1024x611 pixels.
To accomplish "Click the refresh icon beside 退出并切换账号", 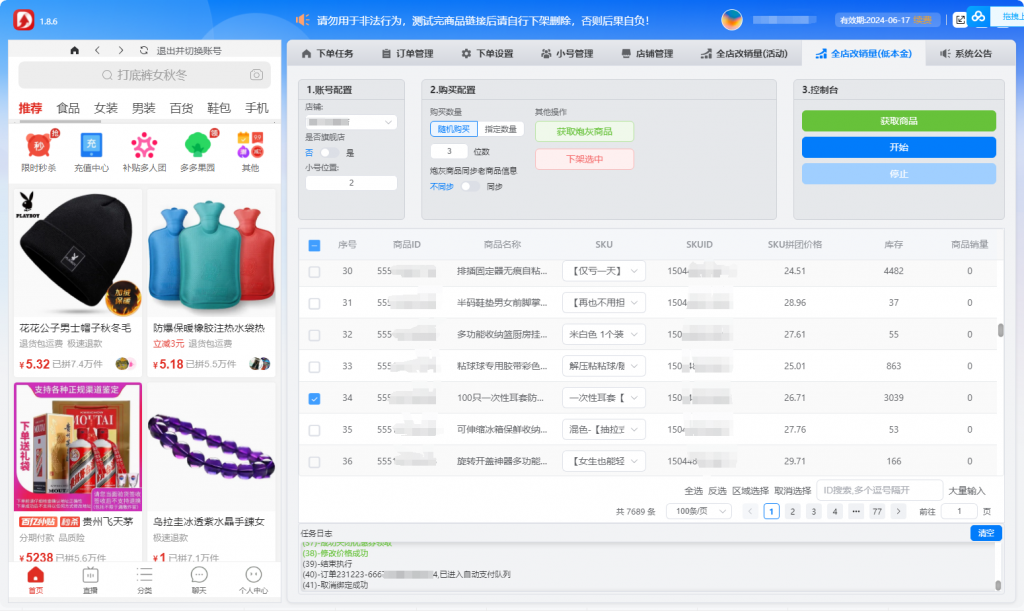I will click(x=144, y=50).
